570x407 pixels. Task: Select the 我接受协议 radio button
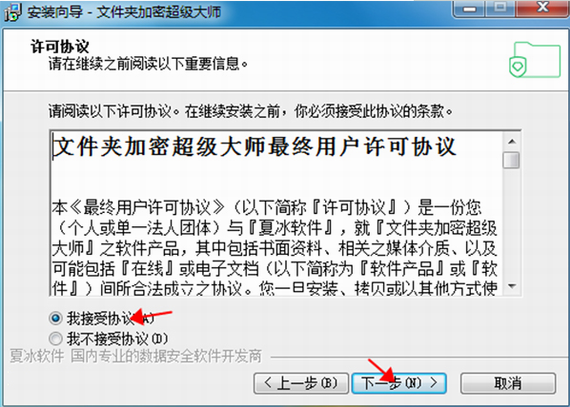point(56,318)
